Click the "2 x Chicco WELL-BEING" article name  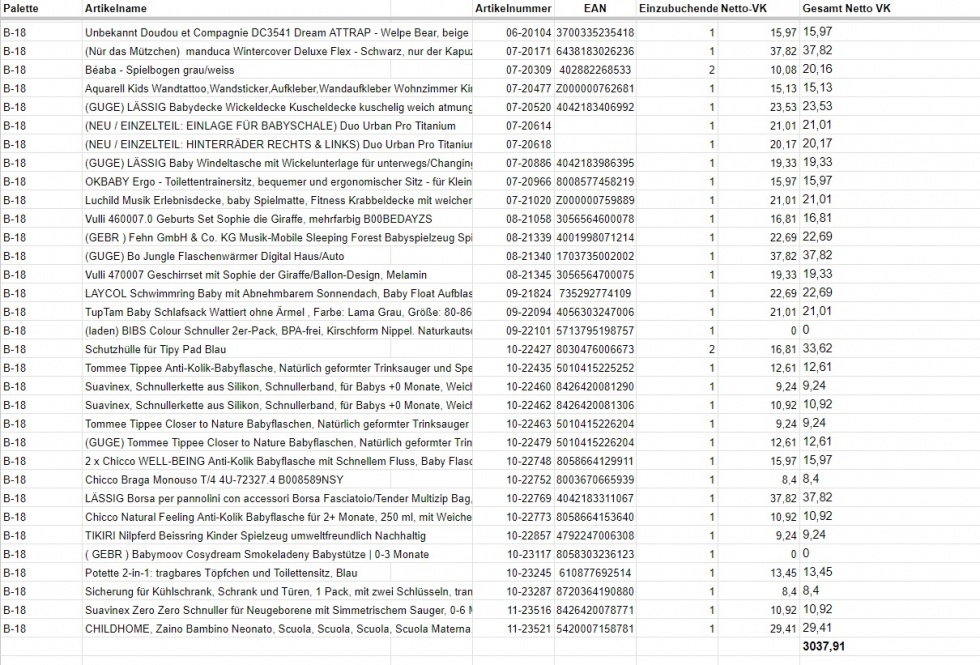(x=279, y=461)
